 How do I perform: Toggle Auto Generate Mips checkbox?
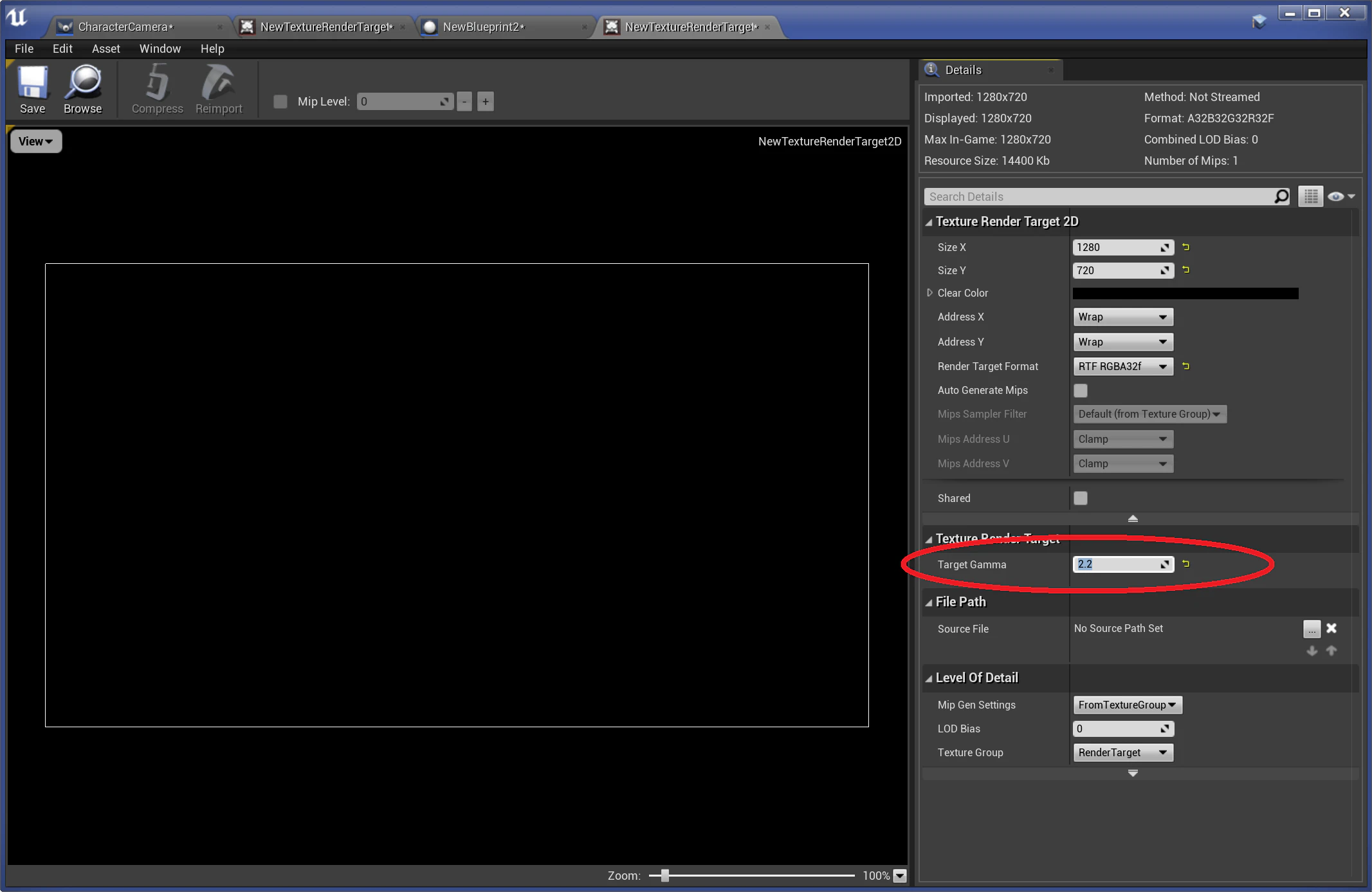(x=1081, y=390)
